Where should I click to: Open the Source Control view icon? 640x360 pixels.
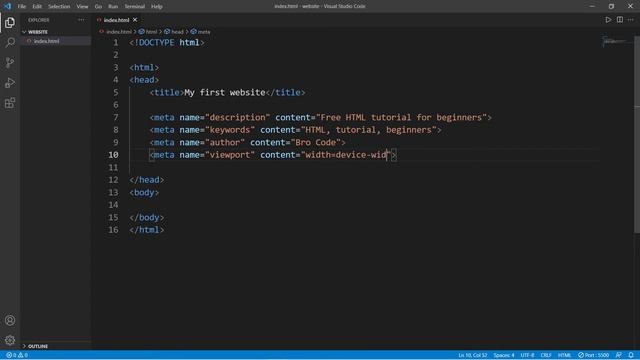(x=10, y=62)
